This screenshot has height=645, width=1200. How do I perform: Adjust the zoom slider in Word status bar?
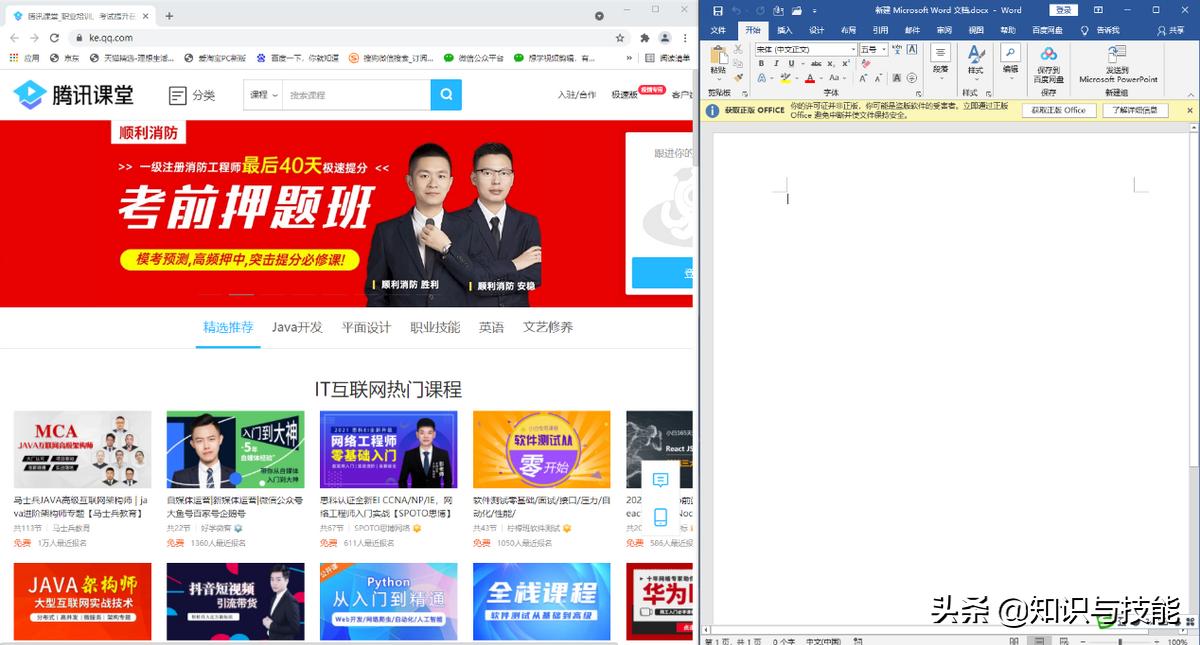[x=1118, y=640]
